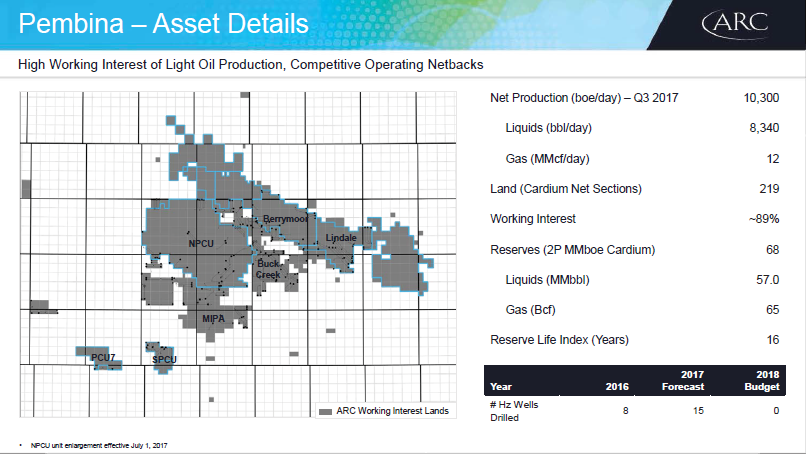Click the 'Net Production (boe/day) – Q3 2017' label
Image resolution: width=806 pixels, height=454 pixels.
(584, 98)
